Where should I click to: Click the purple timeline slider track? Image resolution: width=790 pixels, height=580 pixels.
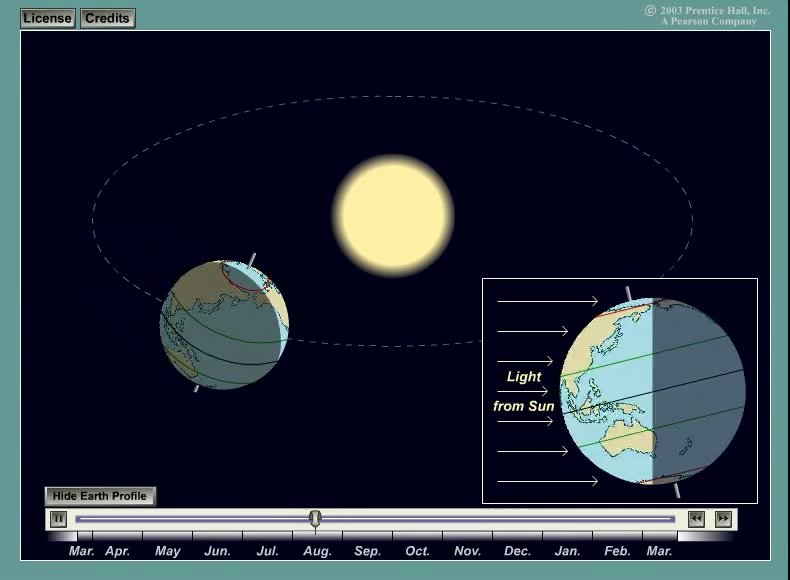(x=375, y=519)
